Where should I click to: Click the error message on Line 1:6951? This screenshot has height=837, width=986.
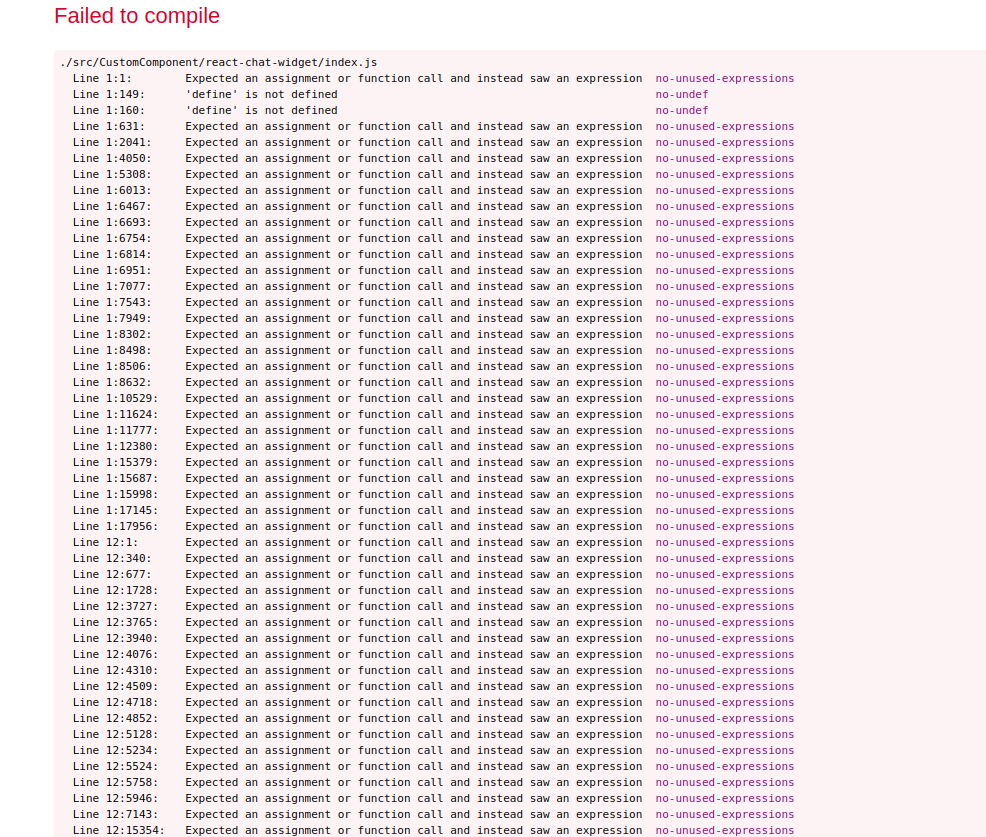tap(414, 270)
